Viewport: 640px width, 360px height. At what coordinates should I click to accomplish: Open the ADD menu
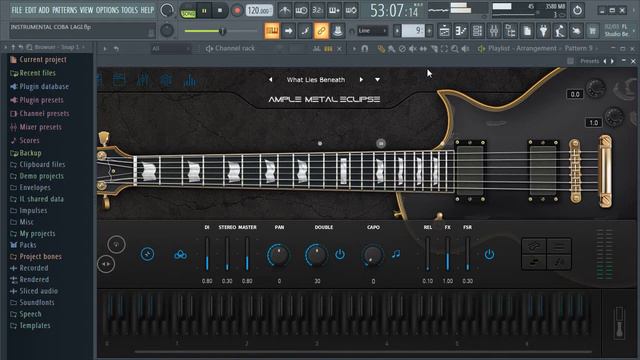point(44,10)
